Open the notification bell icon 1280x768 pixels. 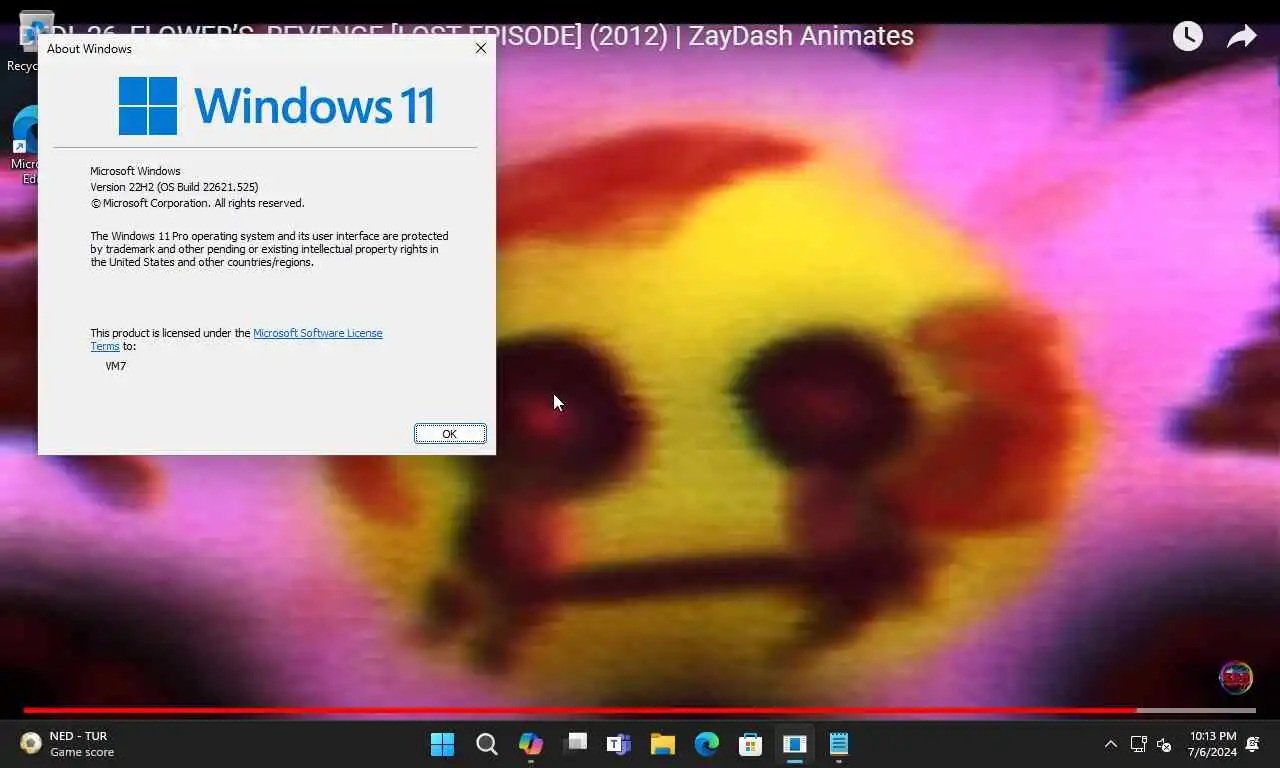(1253, 744)
